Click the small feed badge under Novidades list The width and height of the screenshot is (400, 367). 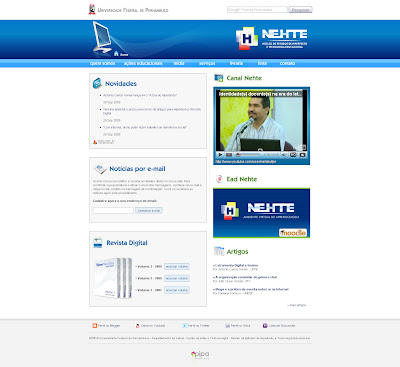click(104, 142)
